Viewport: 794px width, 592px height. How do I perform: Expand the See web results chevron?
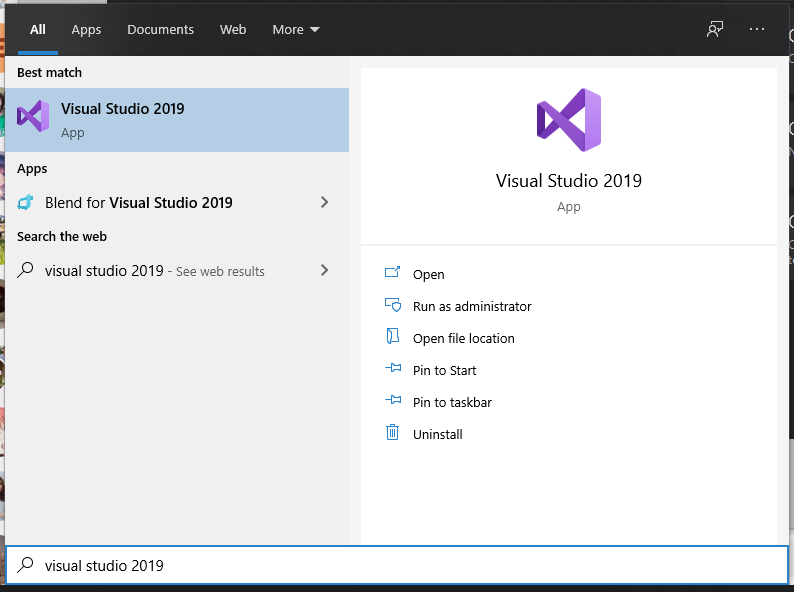[325, 270]
